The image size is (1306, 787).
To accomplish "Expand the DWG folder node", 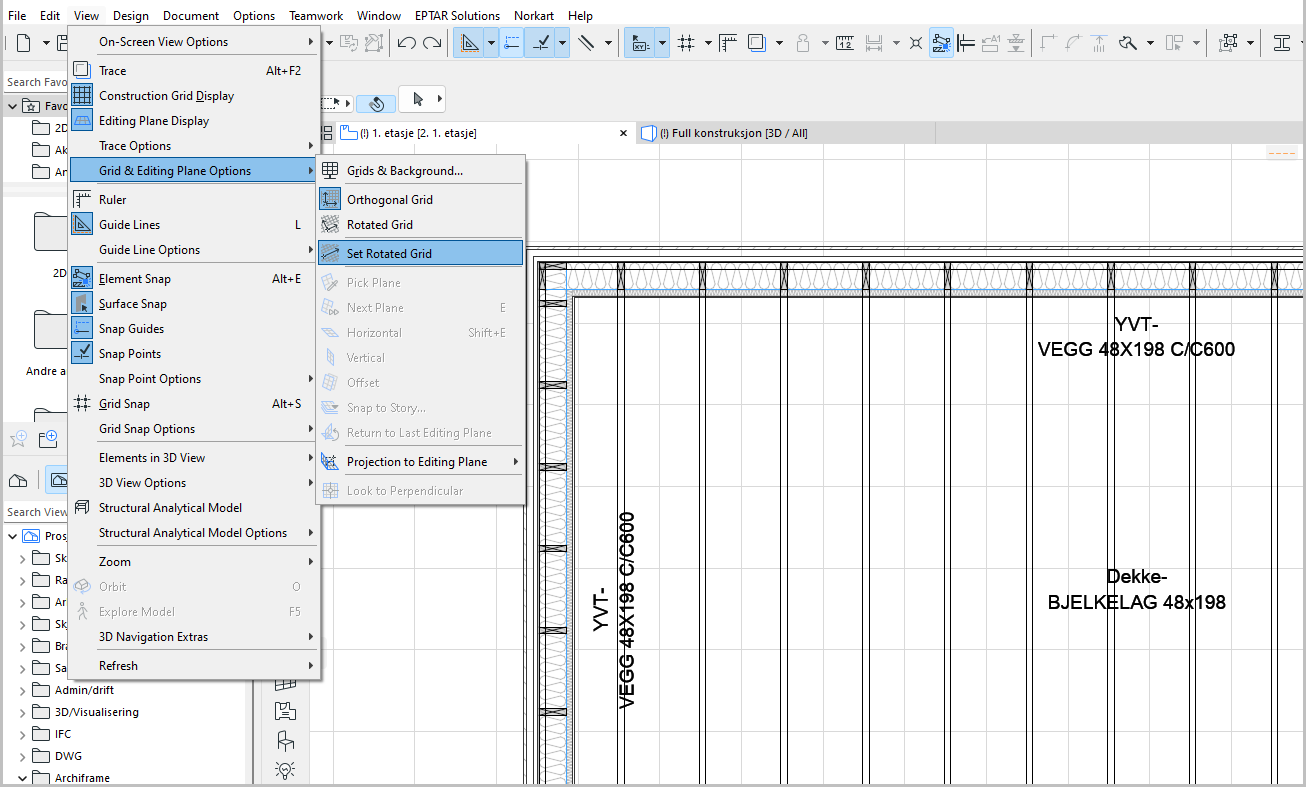I will click(x=23, y=757).
